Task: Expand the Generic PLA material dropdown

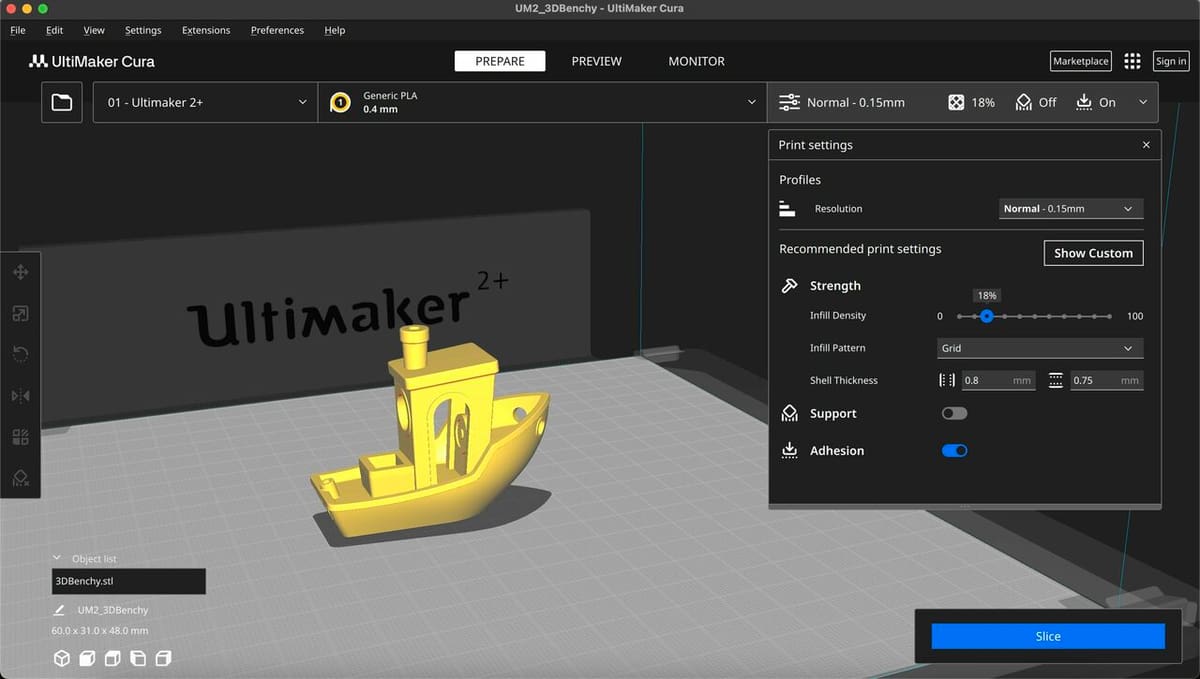Action: (543, 102)
